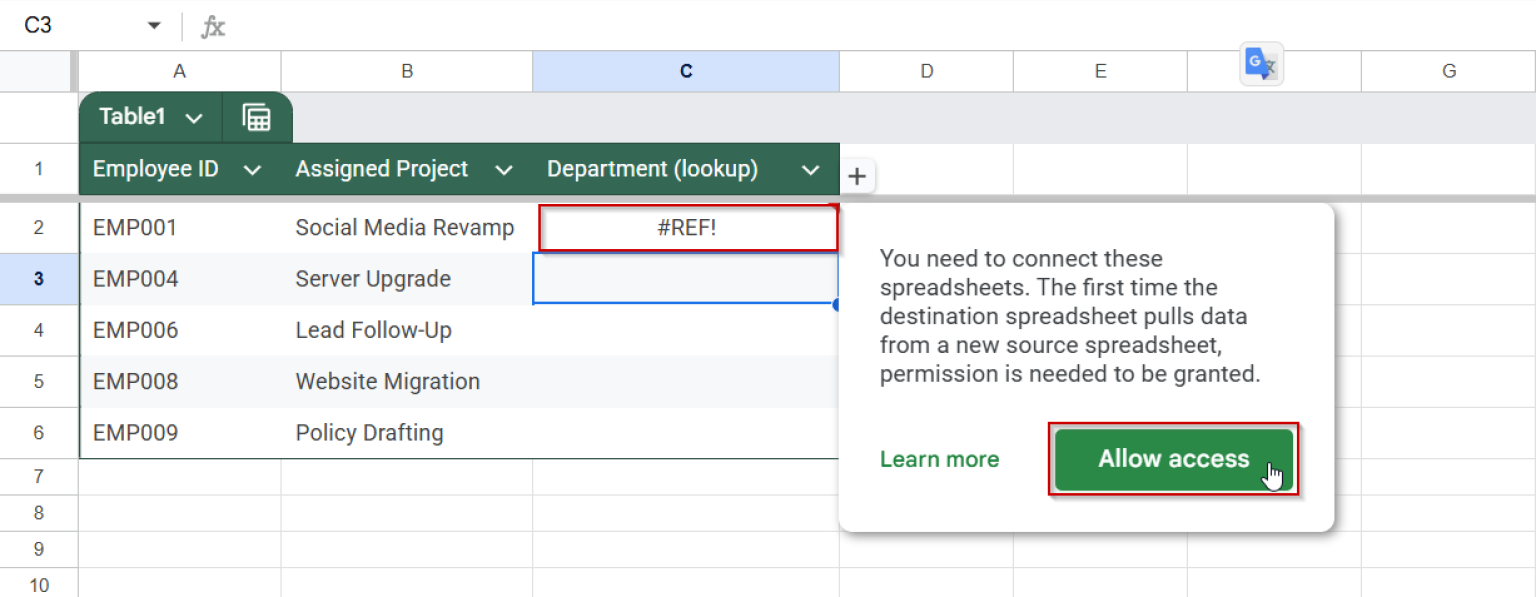Image resolution: width=1536 pixels, height=597 pixels.
Task: Click the fx formula bar icon
Action: click(x=213, y=25)
